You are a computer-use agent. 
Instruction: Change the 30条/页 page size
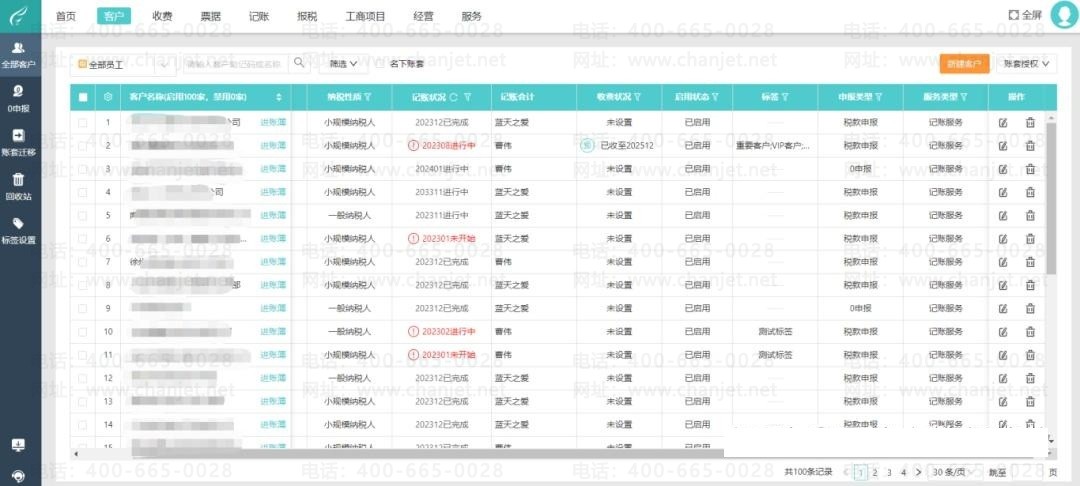pos(953,472)
